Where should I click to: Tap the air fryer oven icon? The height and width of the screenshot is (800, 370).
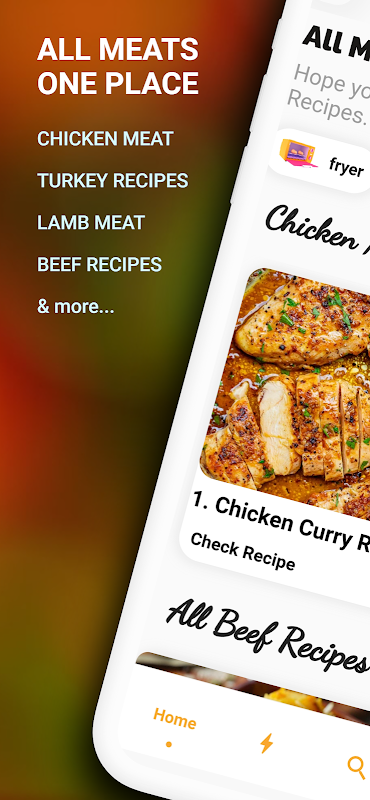[299, 154]
